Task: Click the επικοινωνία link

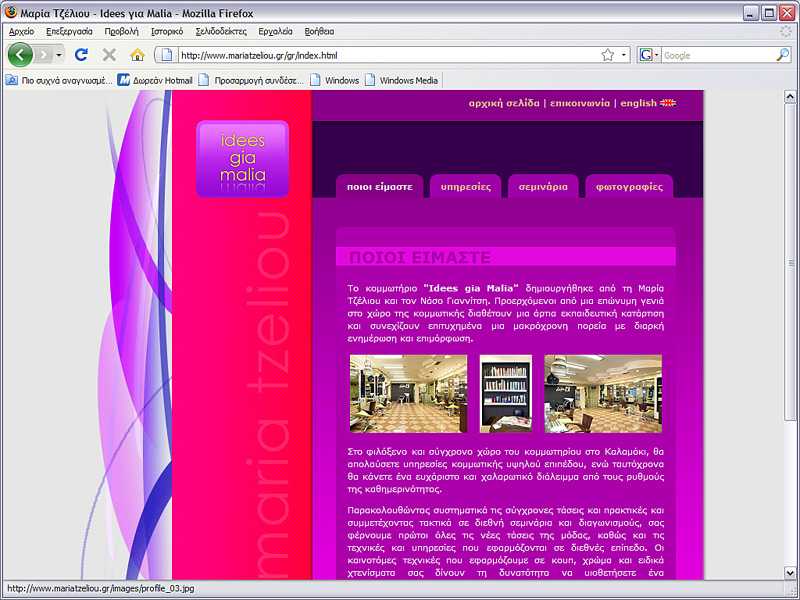Action: tap(580, 103)
